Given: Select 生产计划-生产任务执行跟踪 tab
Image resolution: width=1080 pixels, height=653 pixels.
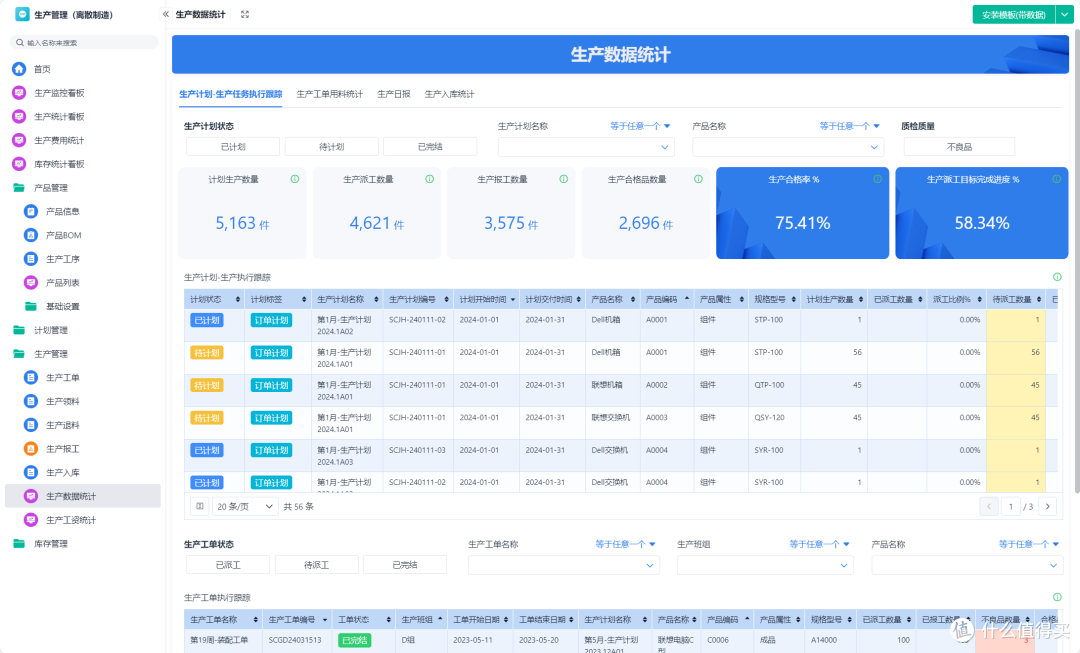Looking at the screenshot, I should [231, 94].
